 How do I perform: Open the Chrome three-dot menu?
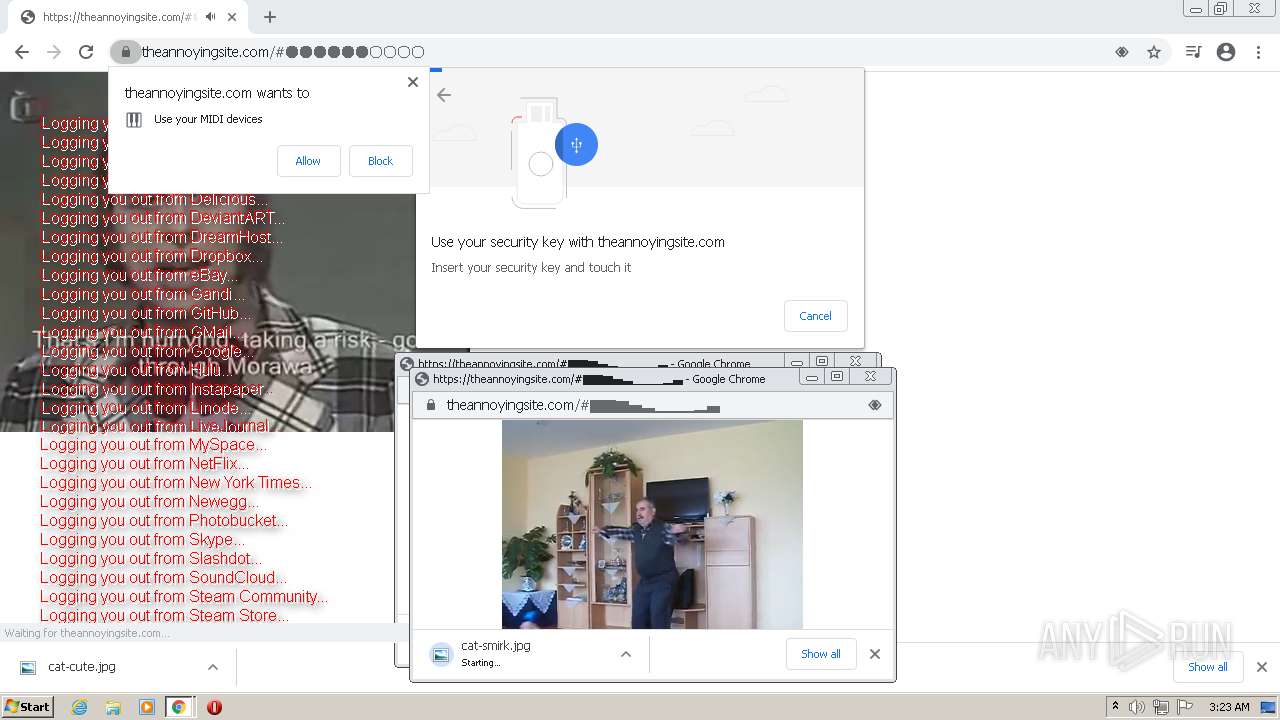(1258, 52)
